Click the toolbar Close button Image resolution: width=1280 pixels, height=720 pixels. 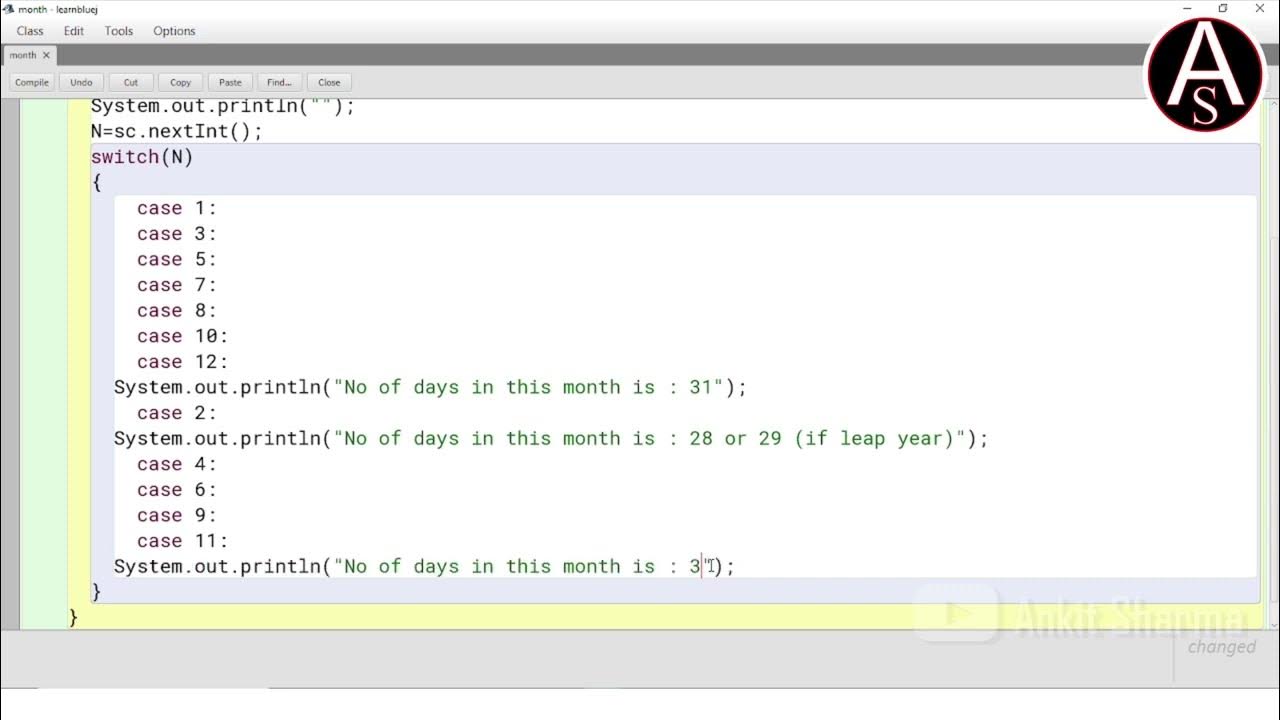(329, 82)
